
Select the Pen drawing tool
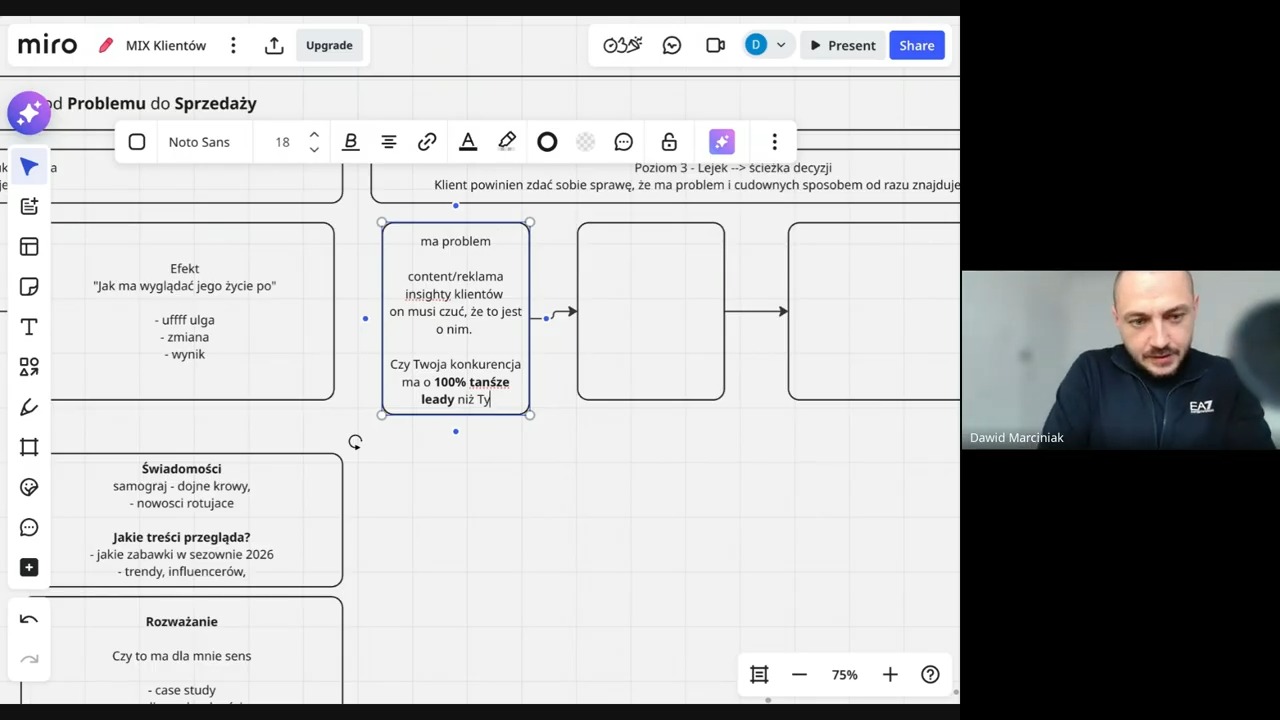tap(29, 407)
